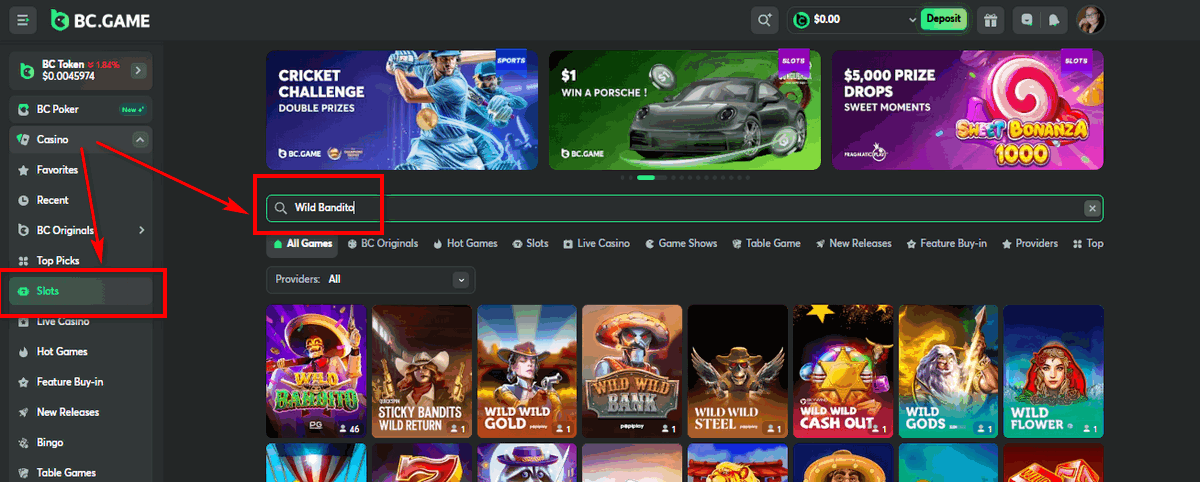Open the BC Token price arrow

pos(138,70)
